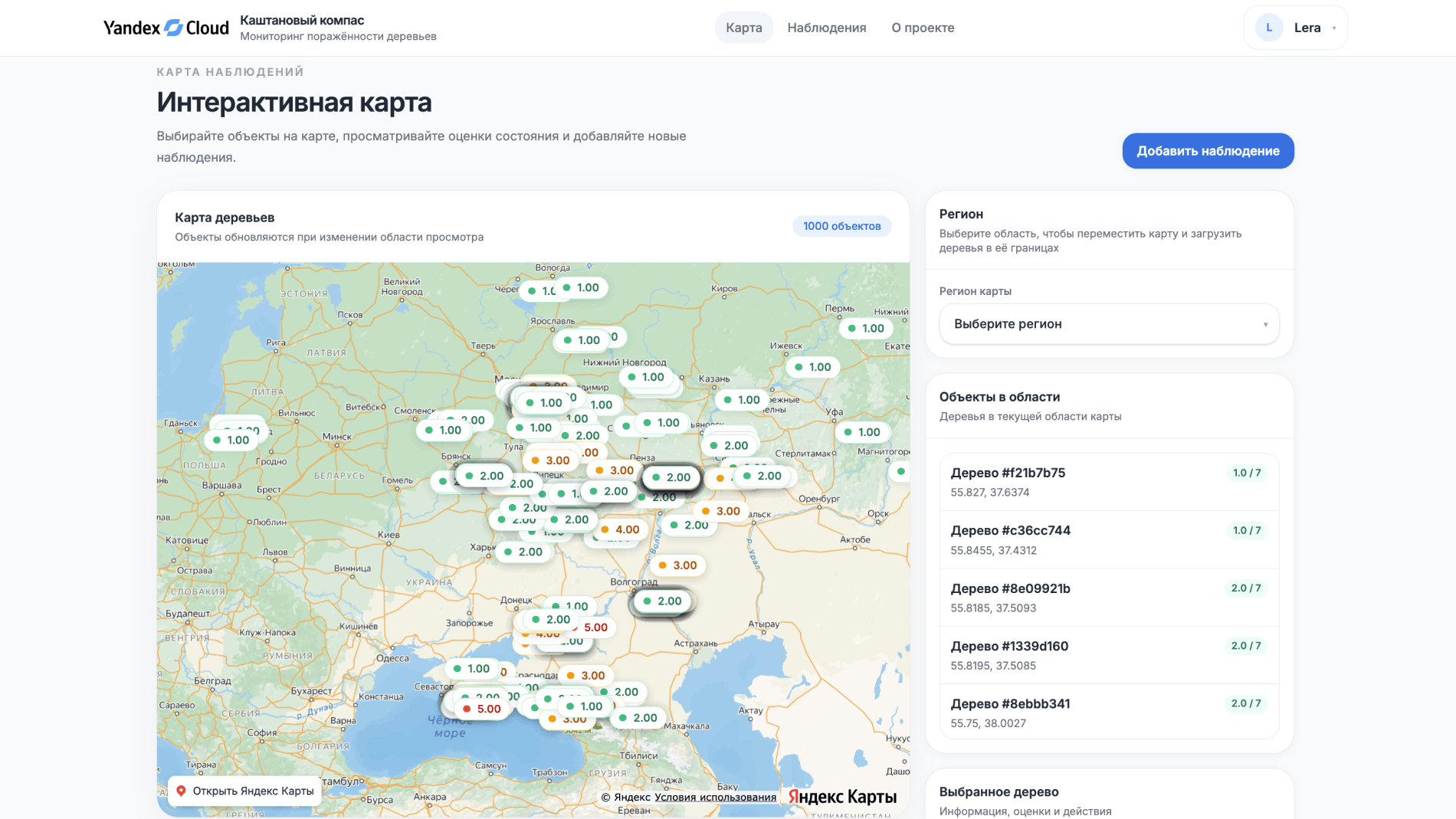
Task: Click the Yandex Cloud logo
Action: 166,28
